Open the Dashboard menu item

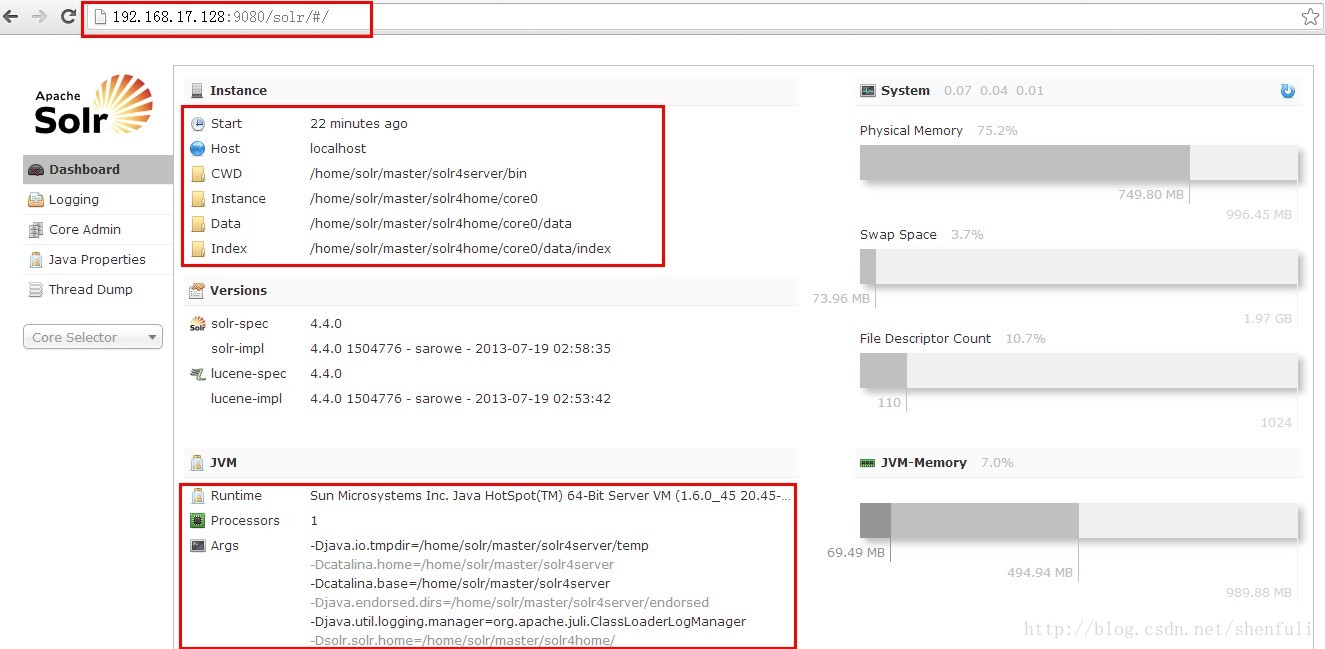click(x=98, y=169)
